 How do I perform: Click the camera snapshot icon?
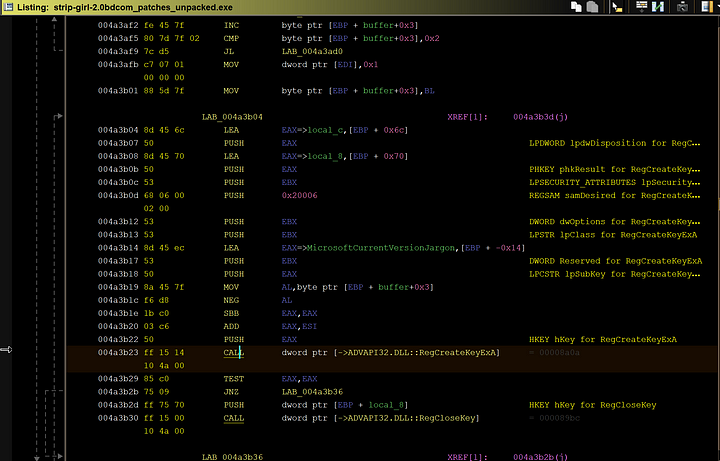coord(682,7)
